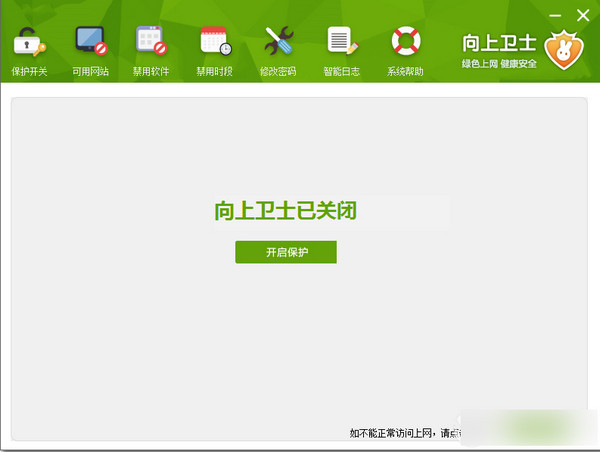Click the 向上卫士 brand title
Image resolution: width=600 pixels, height=452 pixels.
tap(499, 43)
